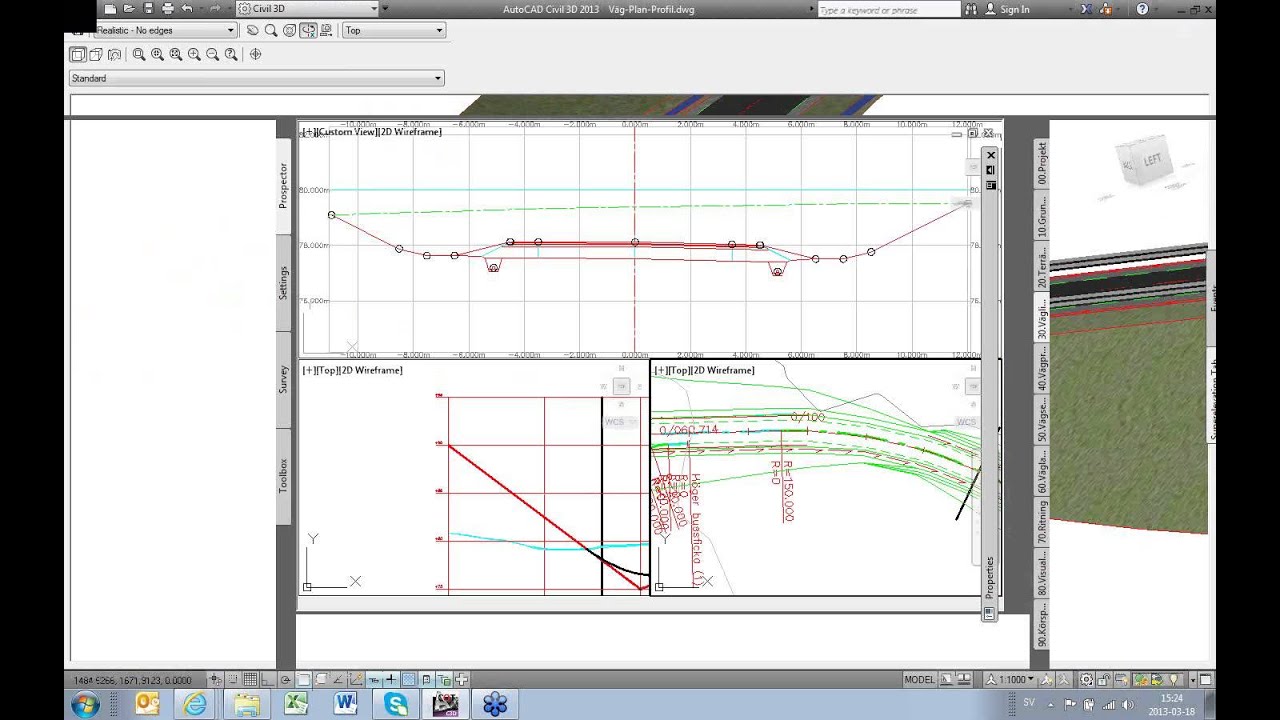Click the Zoom Out minus magnifier icon

coord(212,55)
